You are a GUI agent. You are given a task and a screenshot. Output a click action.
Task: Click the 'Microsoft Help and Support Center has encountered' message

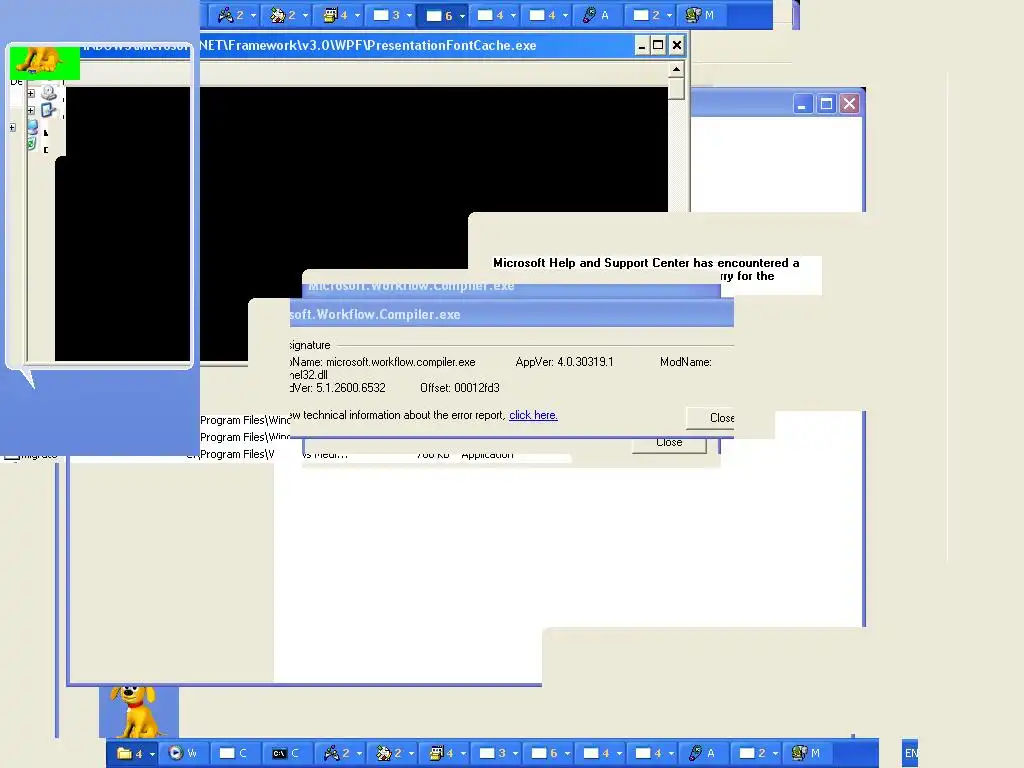coord(646,263)
